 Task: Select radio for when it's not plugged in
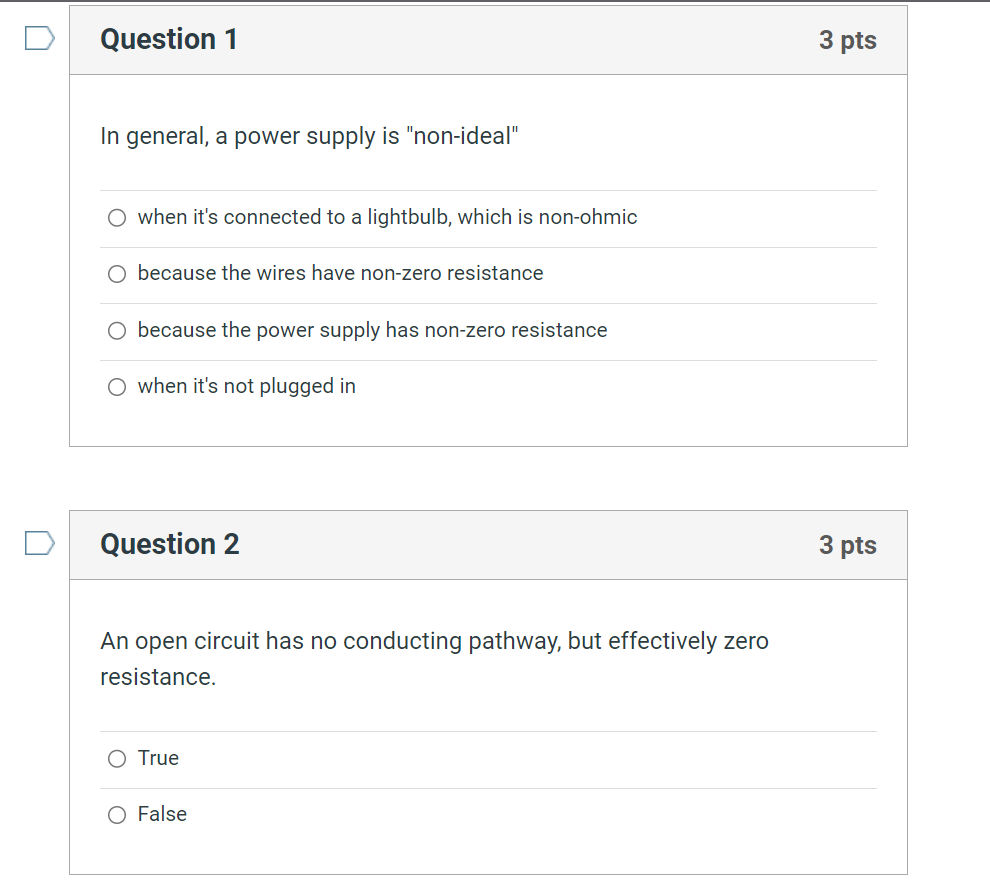117,387
